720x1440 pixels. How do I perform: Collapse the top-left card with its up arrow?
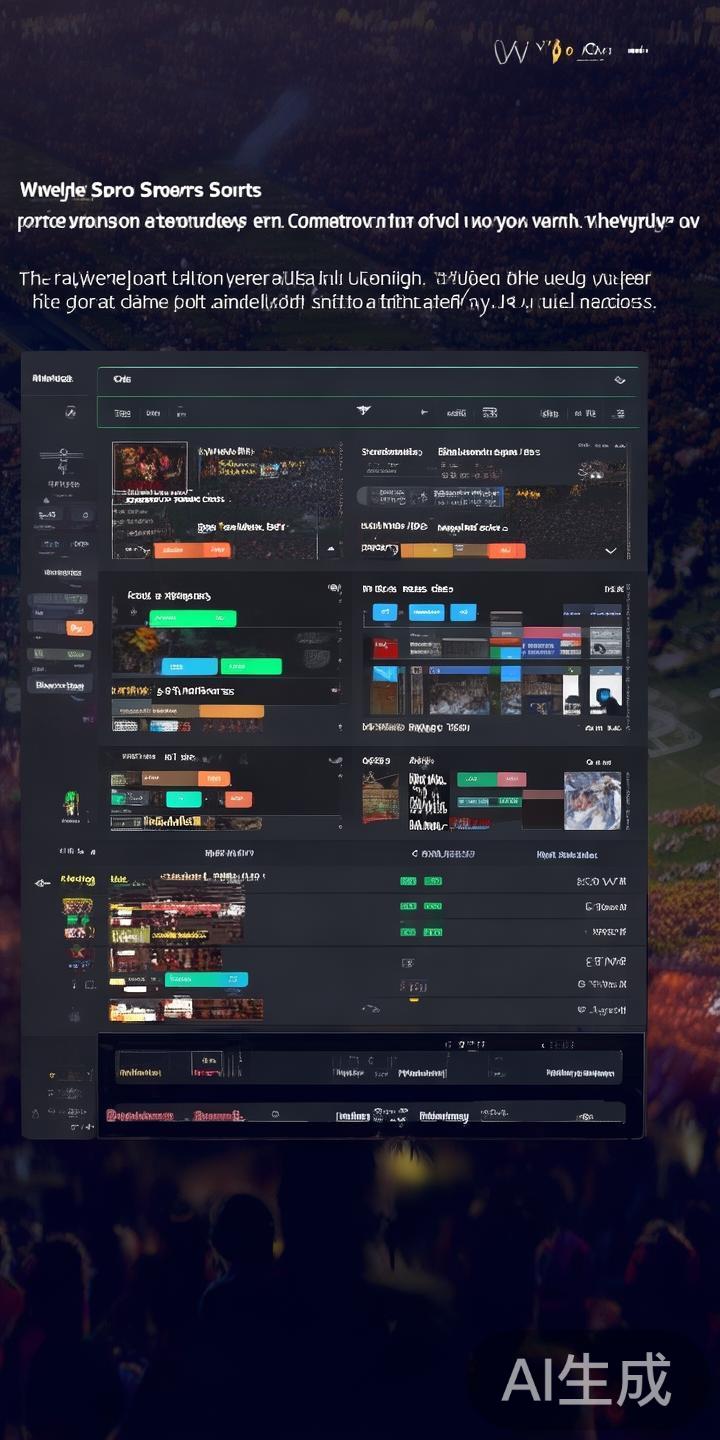[x=329, y=550]
